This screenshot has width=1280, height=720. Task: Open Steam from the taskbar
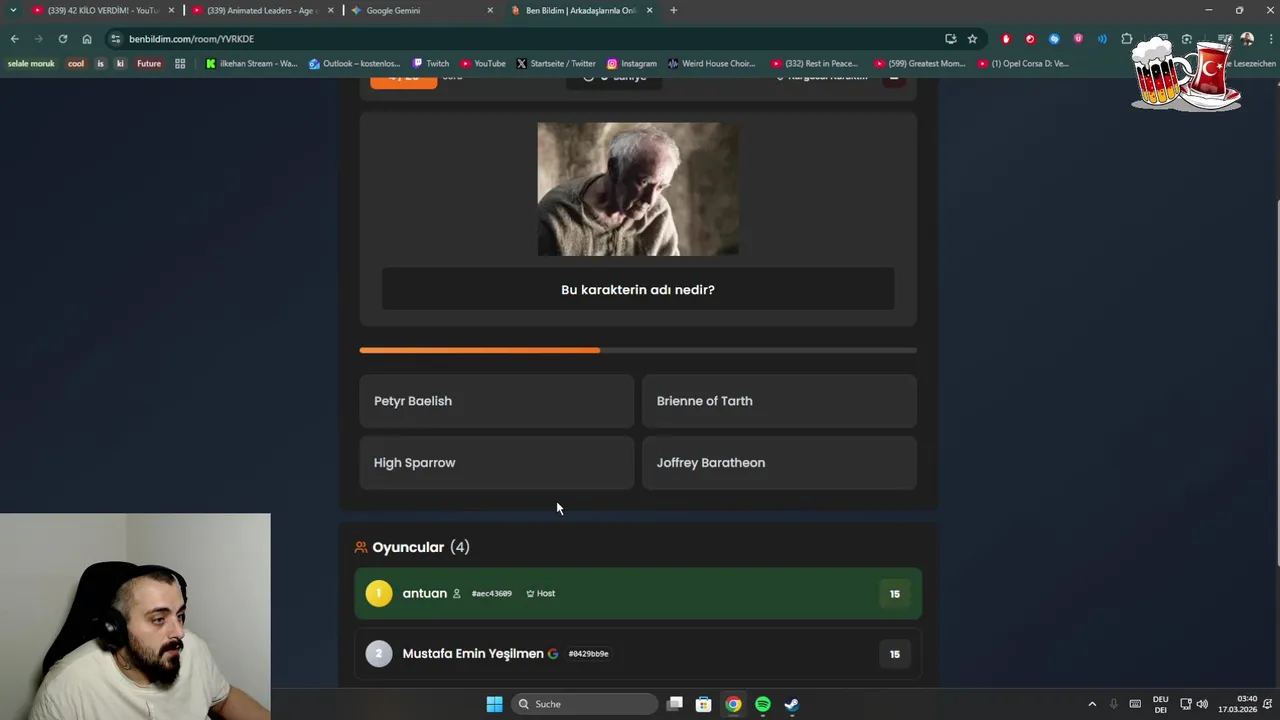click(791, 704)
